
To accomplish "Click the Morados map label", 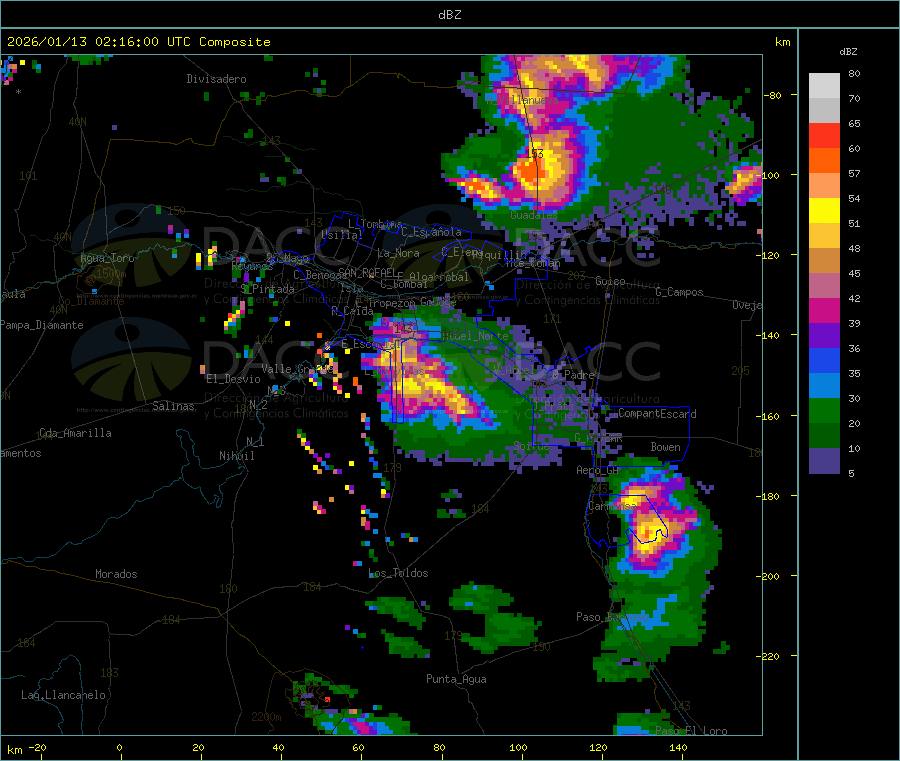I will click(116, 574).
